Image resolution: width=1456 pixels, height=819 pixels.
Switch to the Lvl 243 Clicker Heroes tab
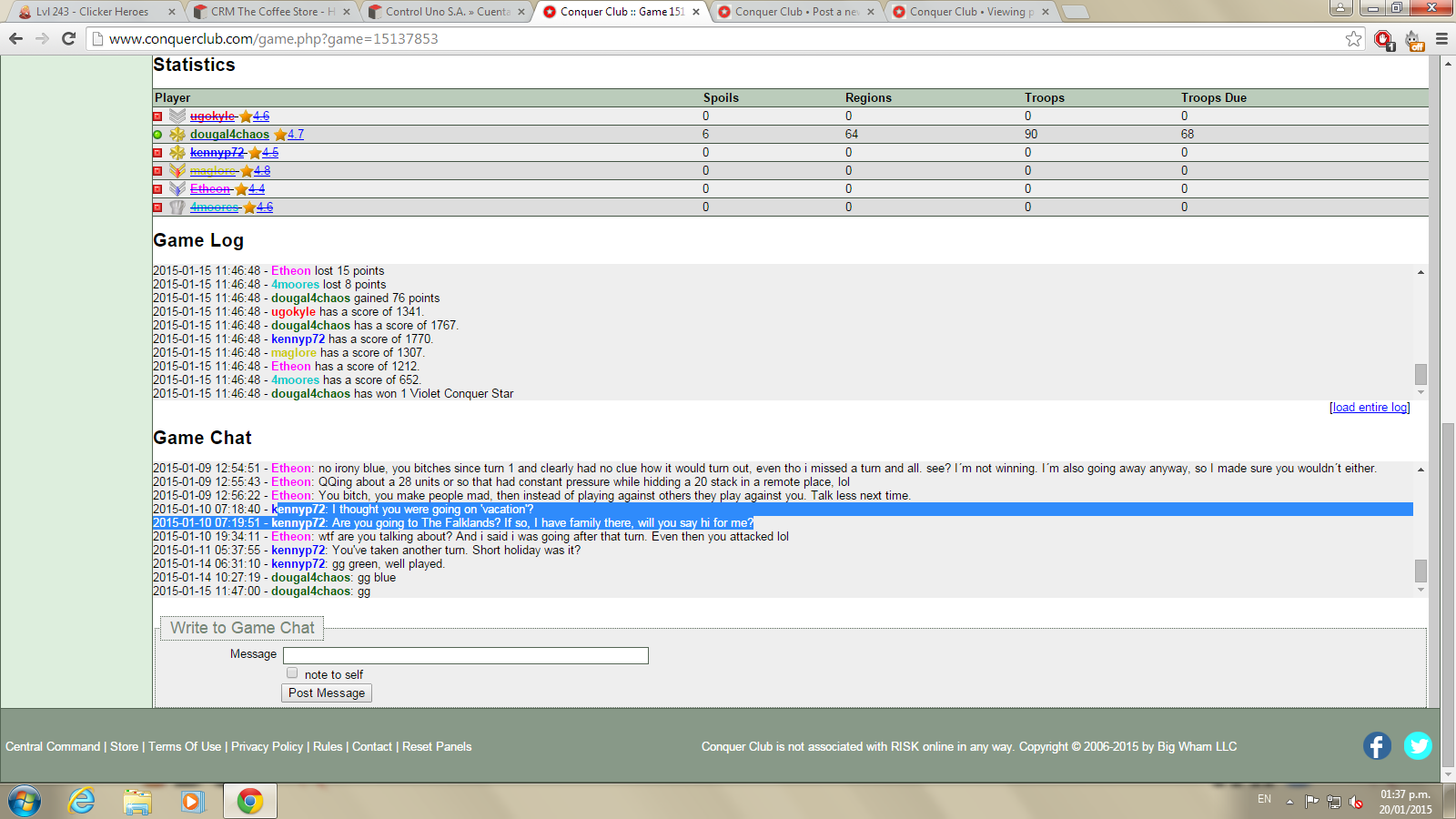pyautogui.click(x=91, y=12)
